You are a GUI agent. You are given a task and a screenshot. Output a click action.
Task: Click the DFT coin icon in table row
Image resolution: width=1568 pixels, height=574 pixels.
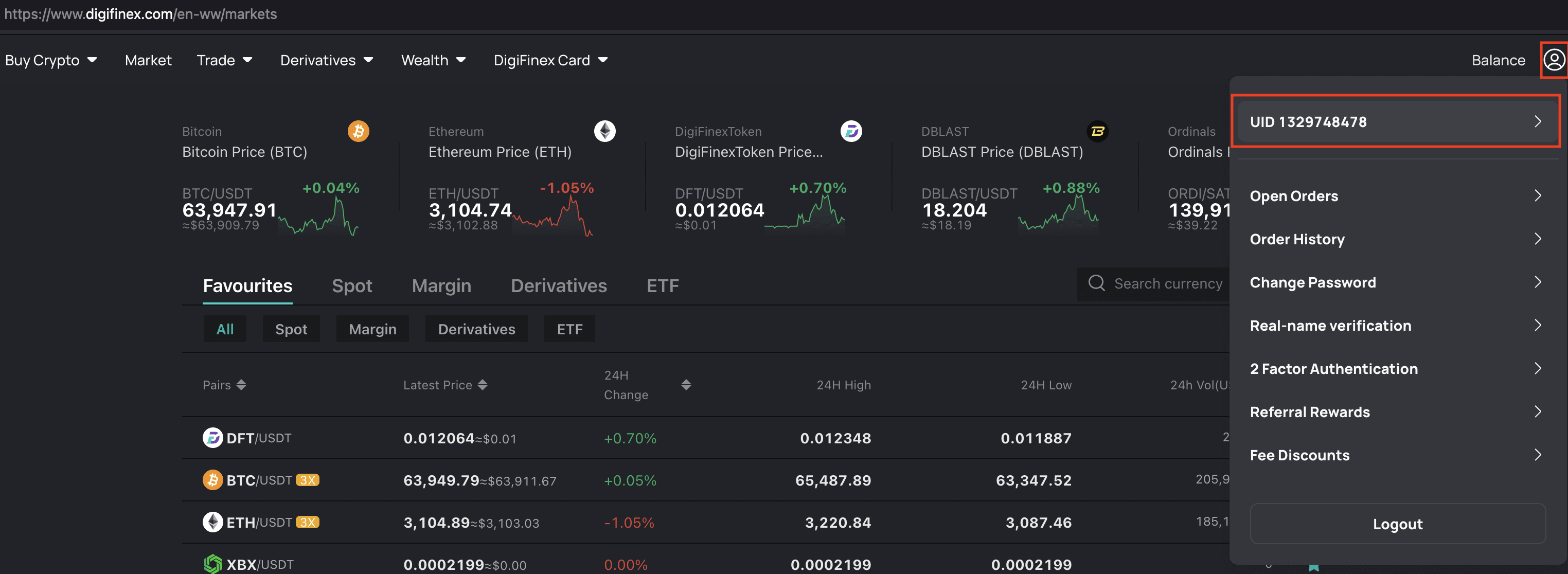pos(212,438)
